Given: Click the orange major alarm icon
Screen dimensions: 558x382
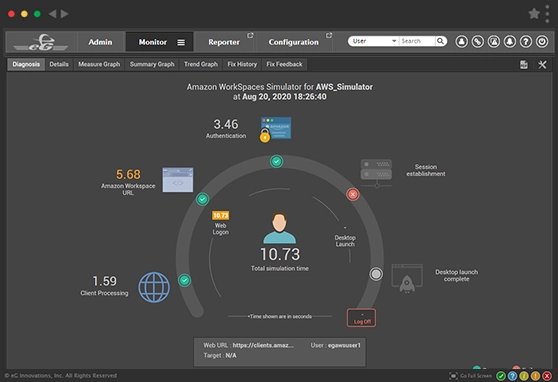Looking at the screenshot, I should [535, 376].
